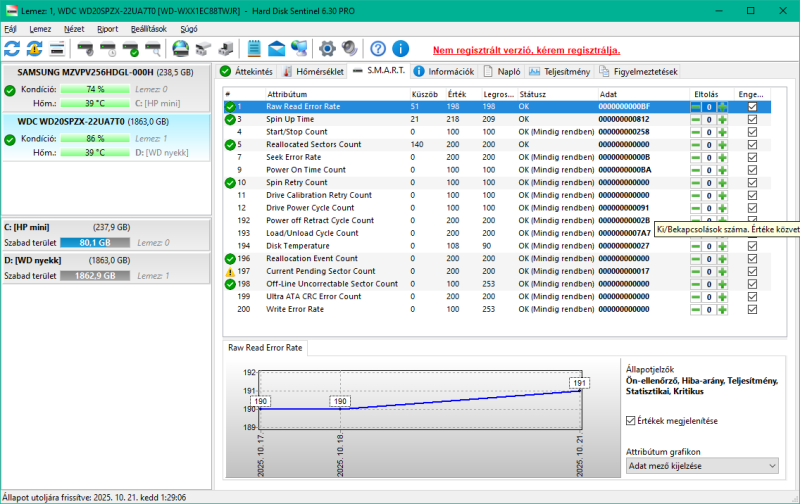
Task: Click the speaker sound icon in toolbar
Action: click(x=349, y=48)
